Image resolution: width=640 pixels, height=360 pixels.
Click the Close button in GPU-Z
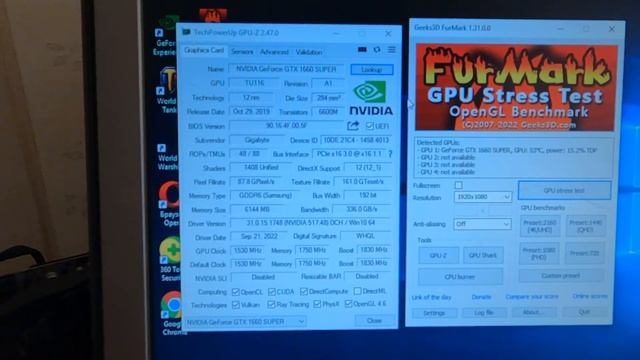[x=374, y=320]
